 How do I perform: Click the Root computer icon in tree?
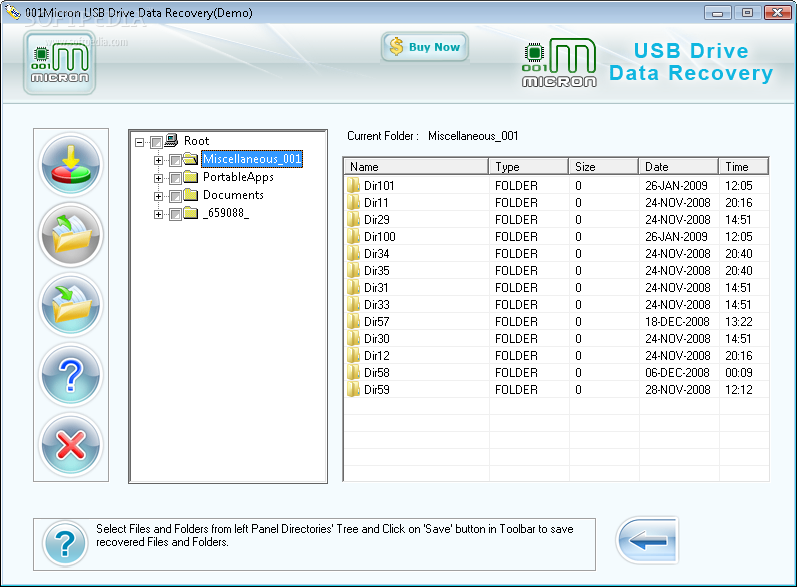[x=171, y=140]
